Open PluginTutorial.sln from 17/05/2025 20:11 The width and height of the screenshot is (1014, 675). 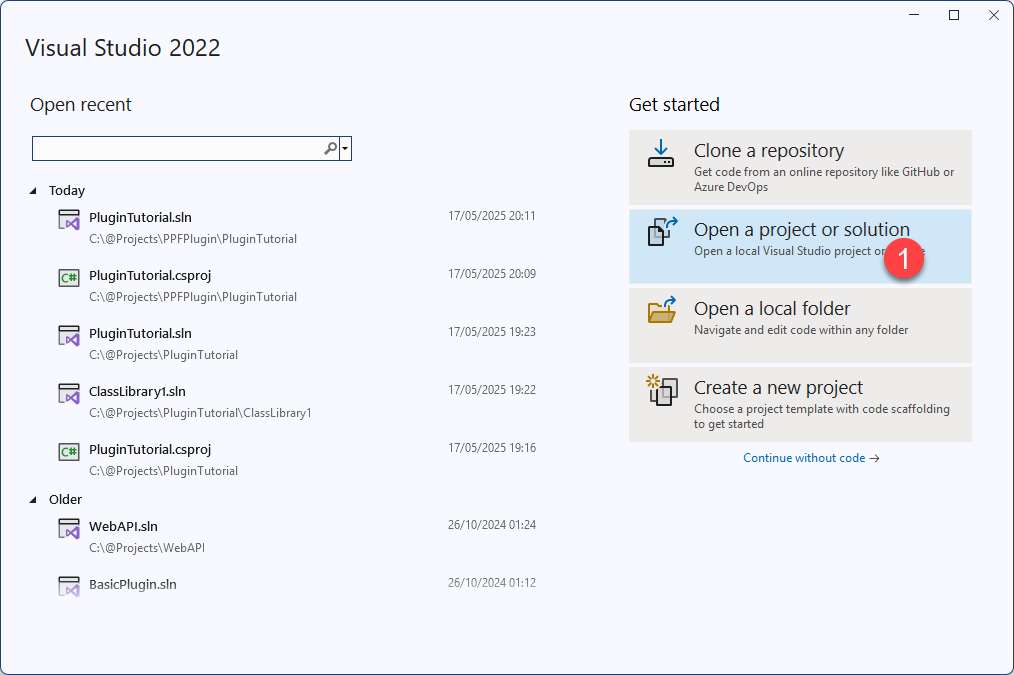pos(140,217)
